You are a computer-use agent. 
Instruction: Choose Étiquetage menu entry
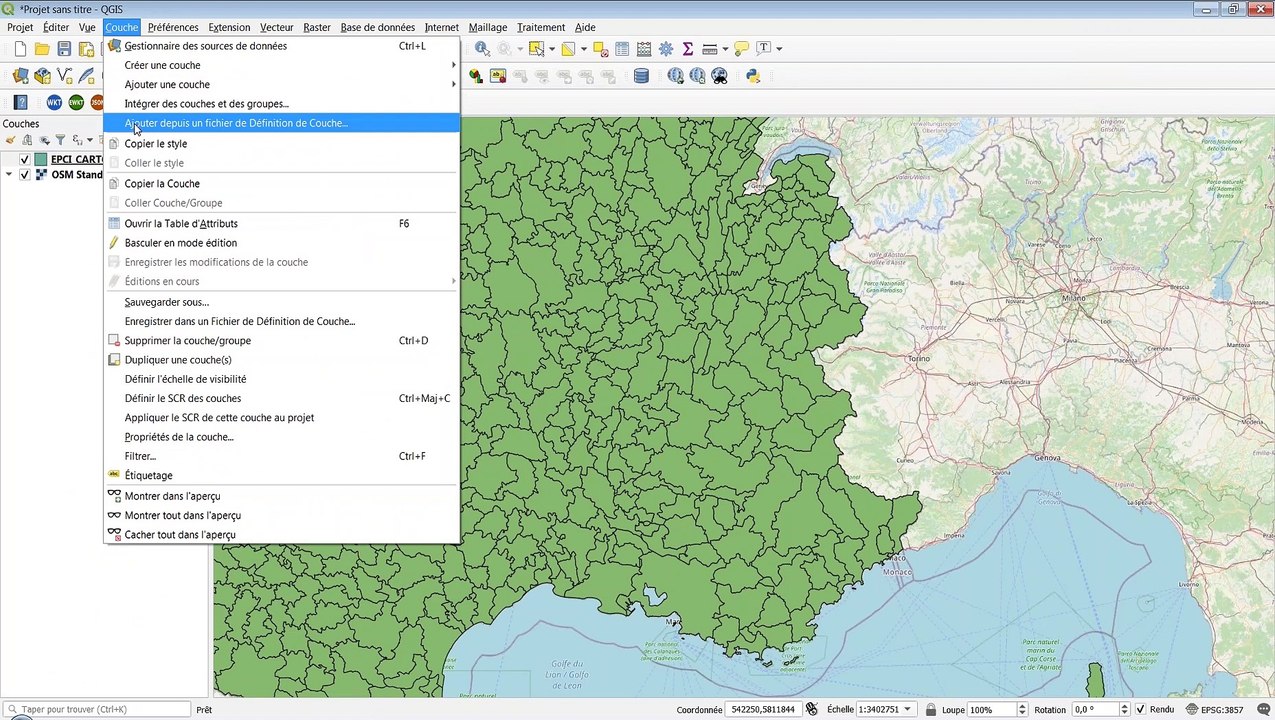pyautogui.click(x=281, y=476)
